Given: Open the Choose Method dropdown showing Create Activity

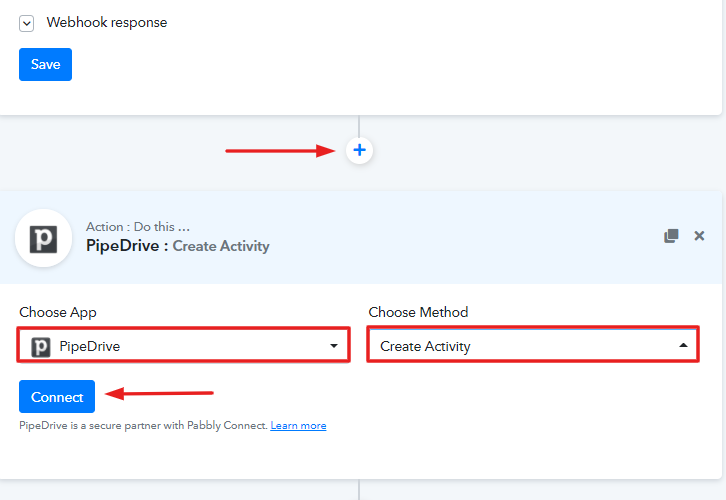Looking at the screenshot, I should point(532,345).
